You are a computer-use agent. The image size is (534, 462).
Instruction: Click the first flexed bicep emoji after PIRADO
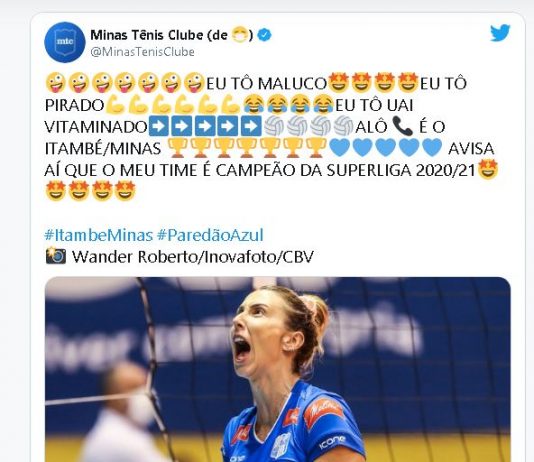(115, 105)
